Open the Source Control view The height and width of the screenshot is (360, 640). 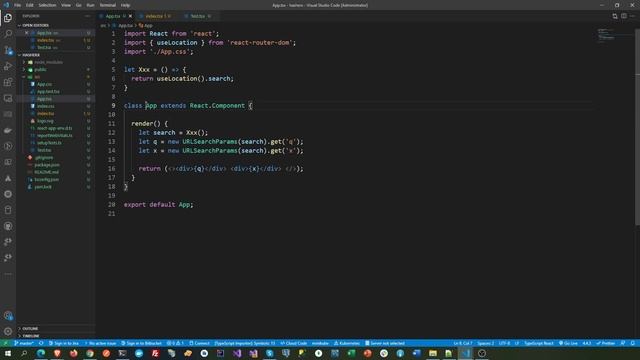(x=8, y=50)
